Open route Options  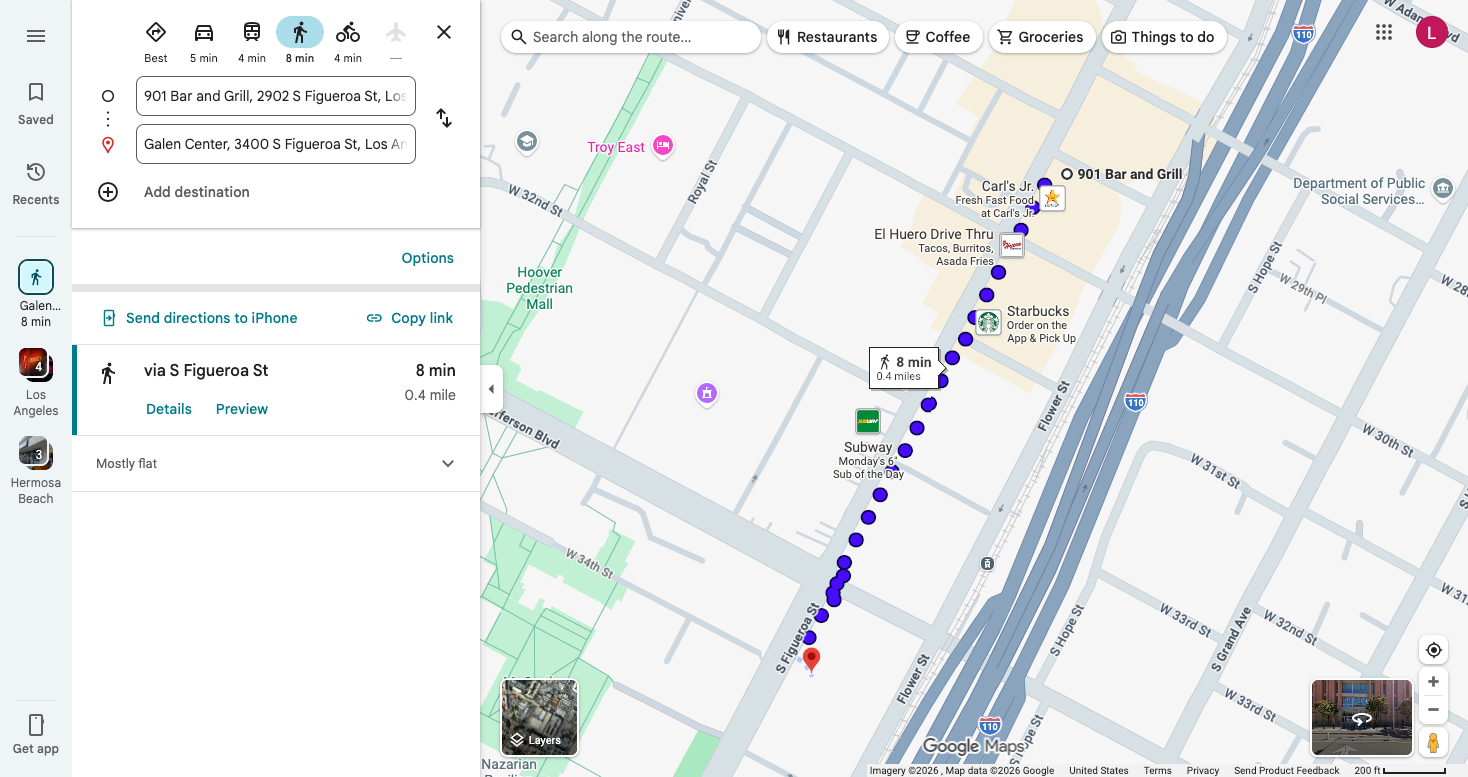click(427, 258)
